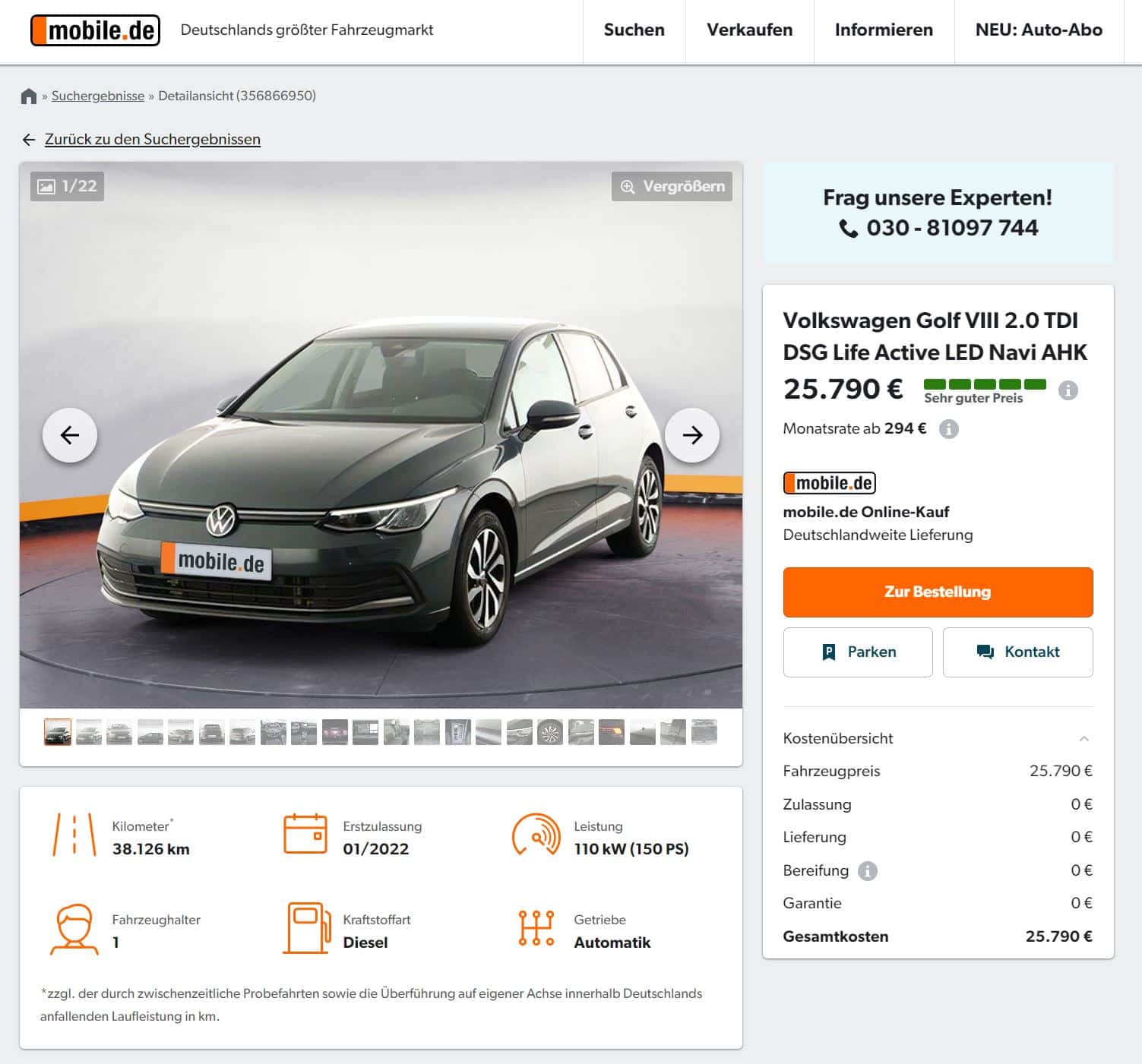The width and height of the screenshot is (1142, 1064).
Task: Open Bereifung info icon
Action: (868, 871)
